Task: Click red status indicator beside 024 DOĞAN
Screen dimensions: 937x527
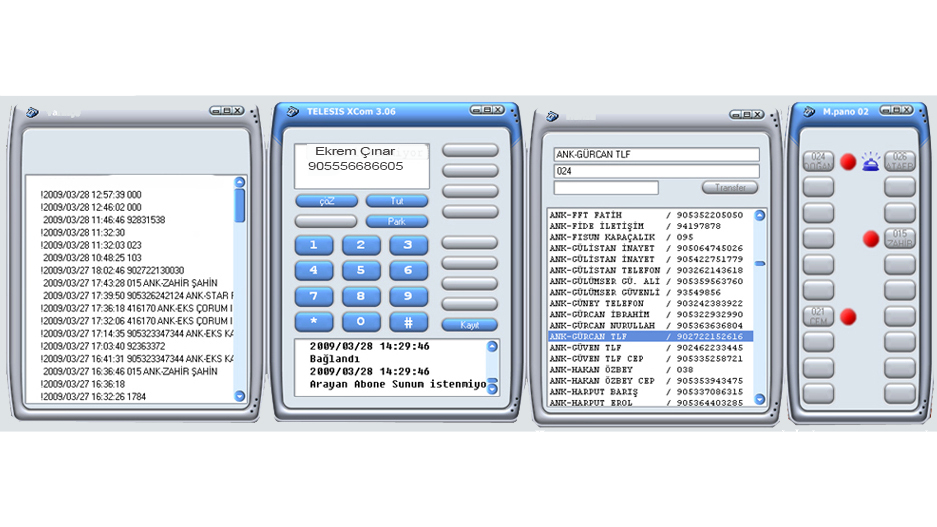Action: tap(847, 161)
